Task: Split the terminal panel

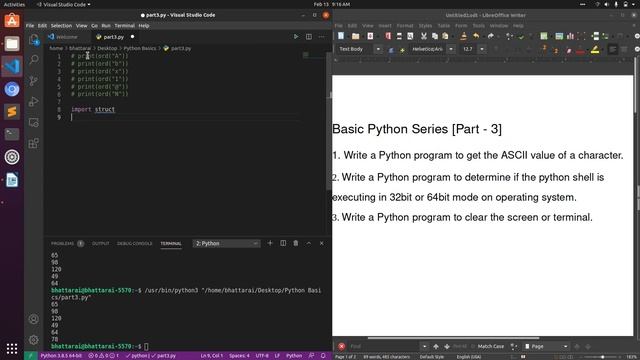Action: (283, 243)
